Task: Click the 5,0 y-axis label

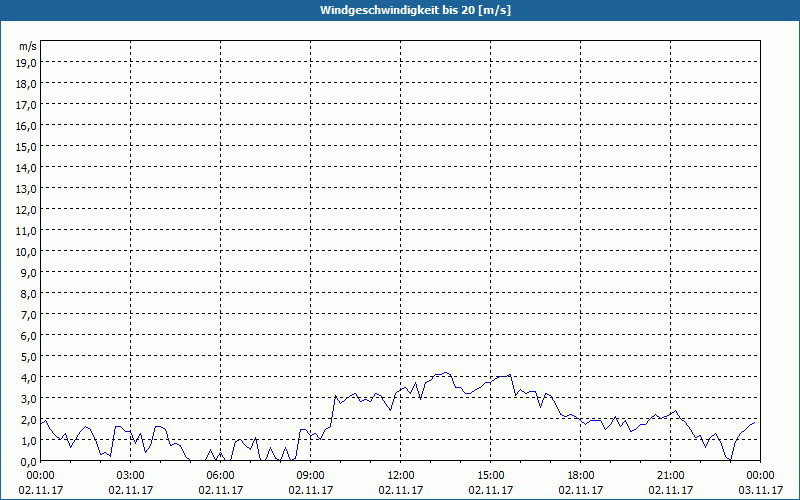Action: pyautogui.click(x=29, y=357)
